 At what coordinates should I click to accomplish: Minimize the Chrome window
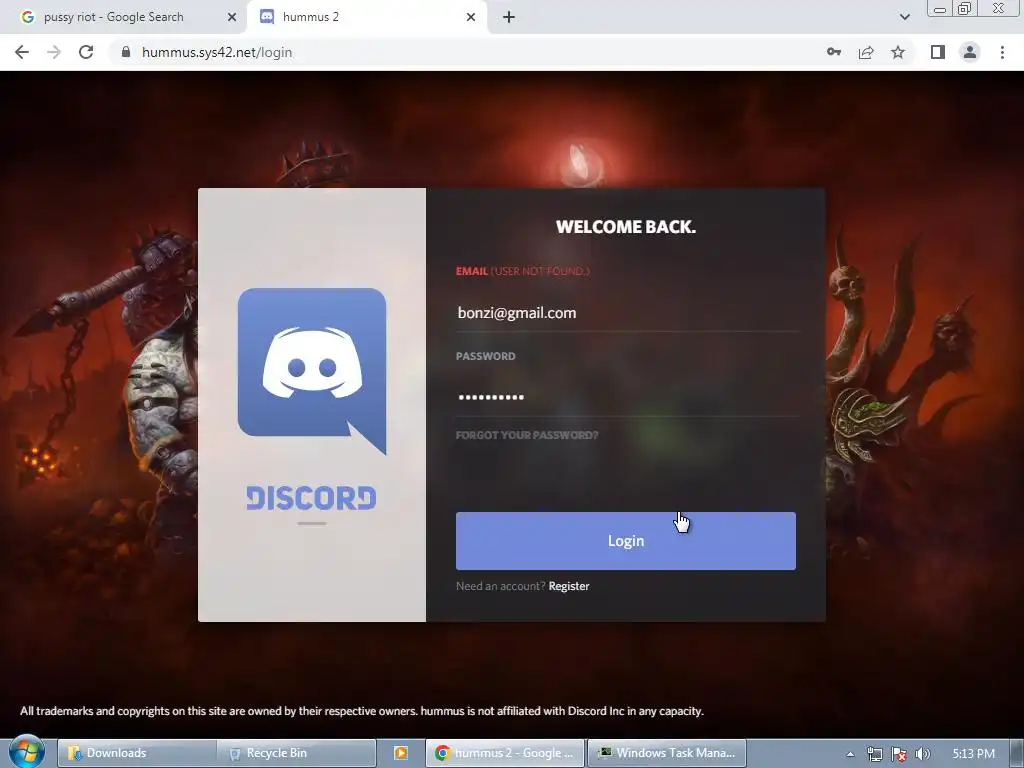pos(940,9)
